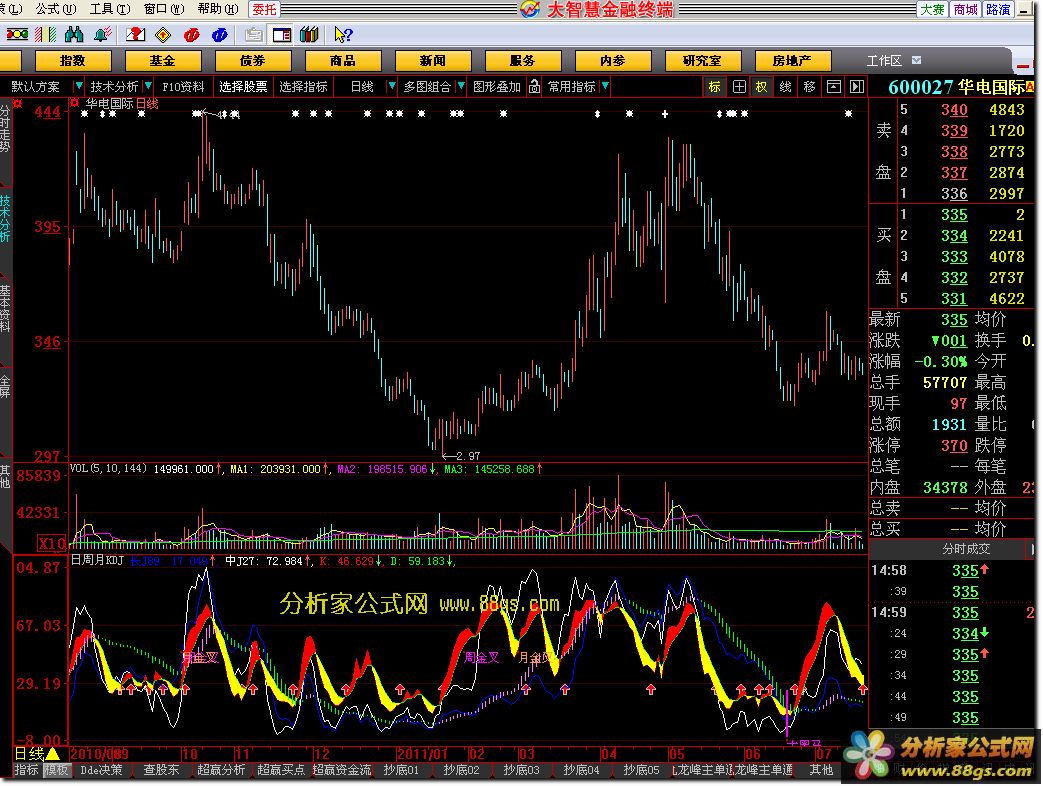
Task: Expand the 技术分析 dropdown arrow
Action: point(148,86)
